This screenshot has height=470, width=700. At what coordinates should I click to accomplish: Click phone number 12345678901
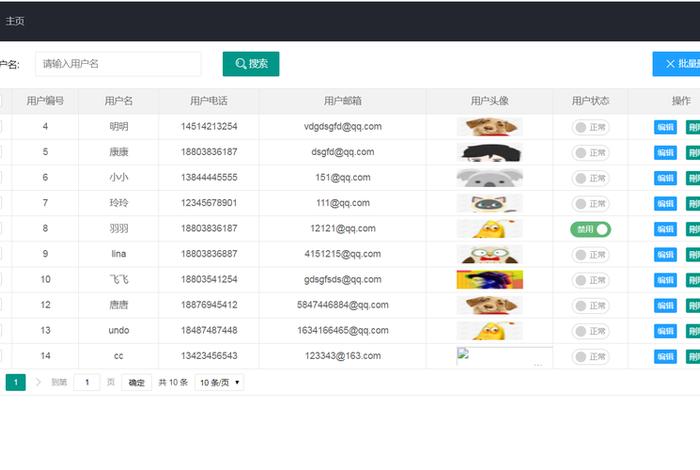209,203
